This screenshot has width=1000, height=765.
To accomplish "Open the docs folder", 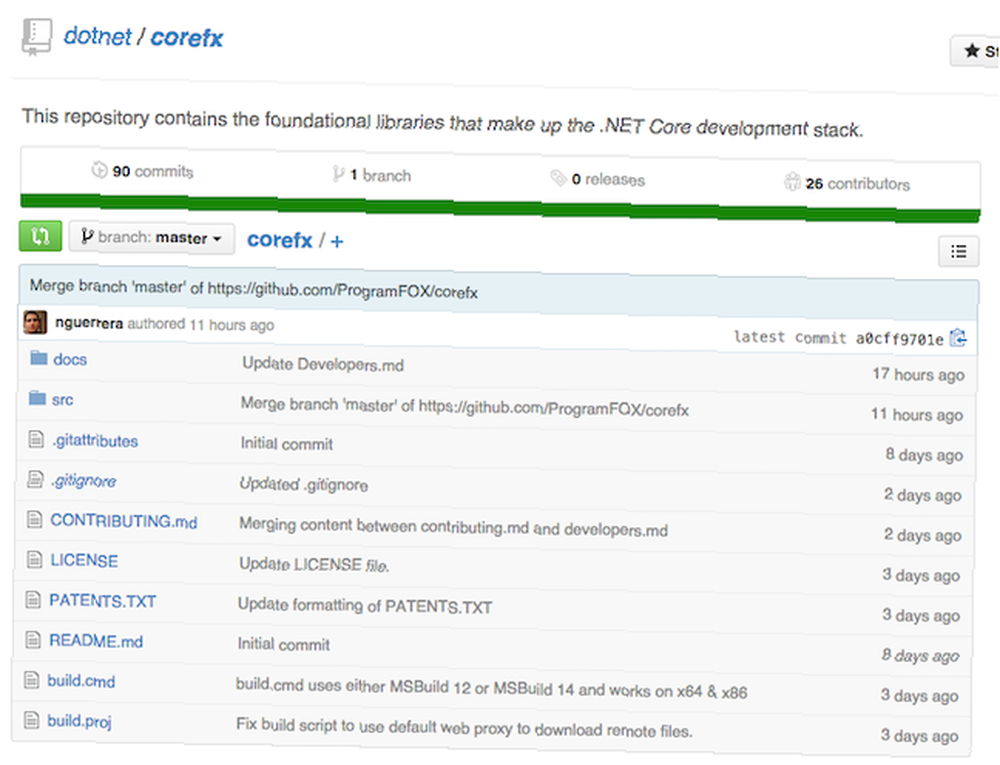I will pos(70,360).
